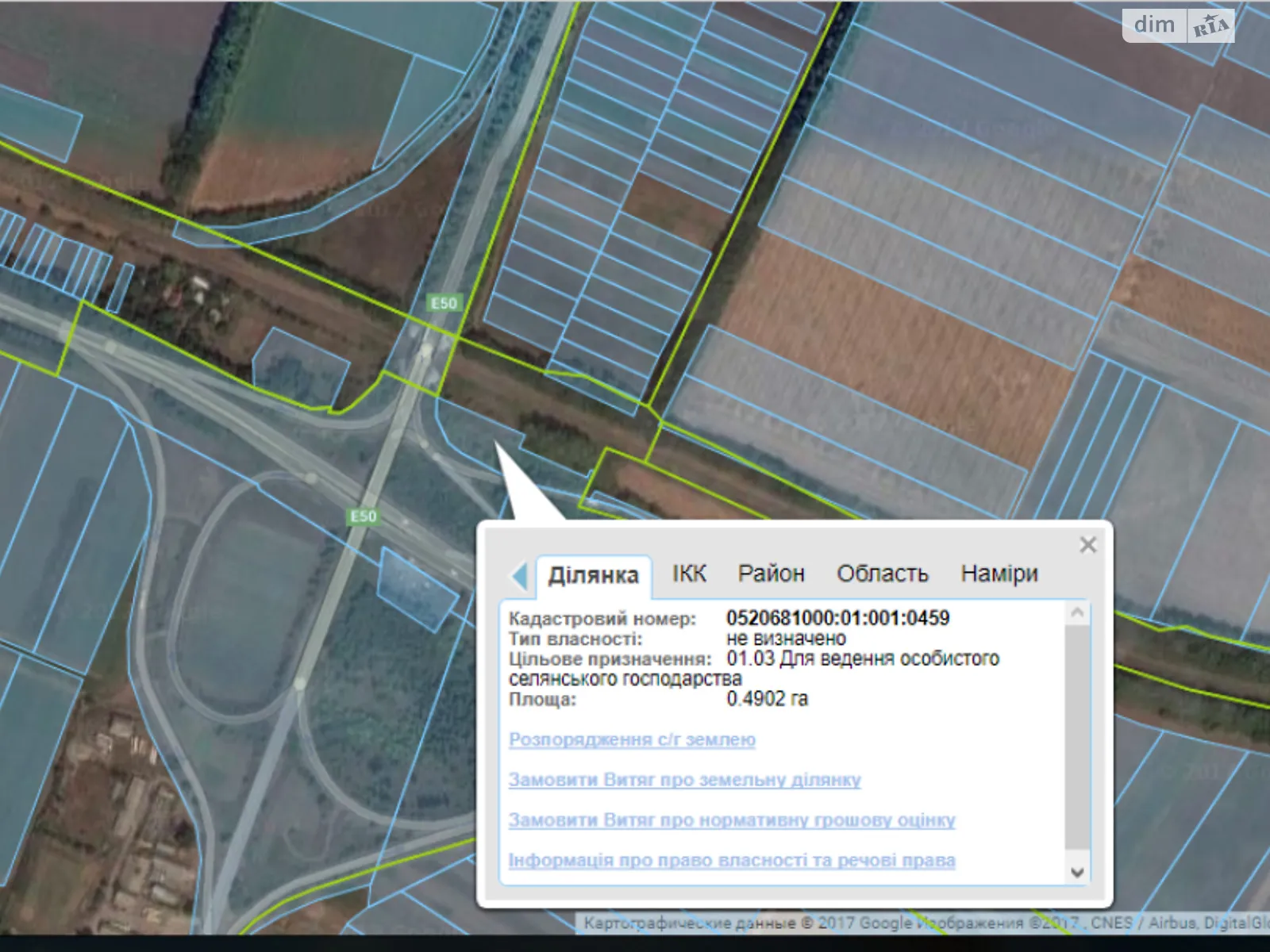Viewport: 1270px width, 952px height.
Task: Click the upper E50 road marker
Action: click(444, 303)
